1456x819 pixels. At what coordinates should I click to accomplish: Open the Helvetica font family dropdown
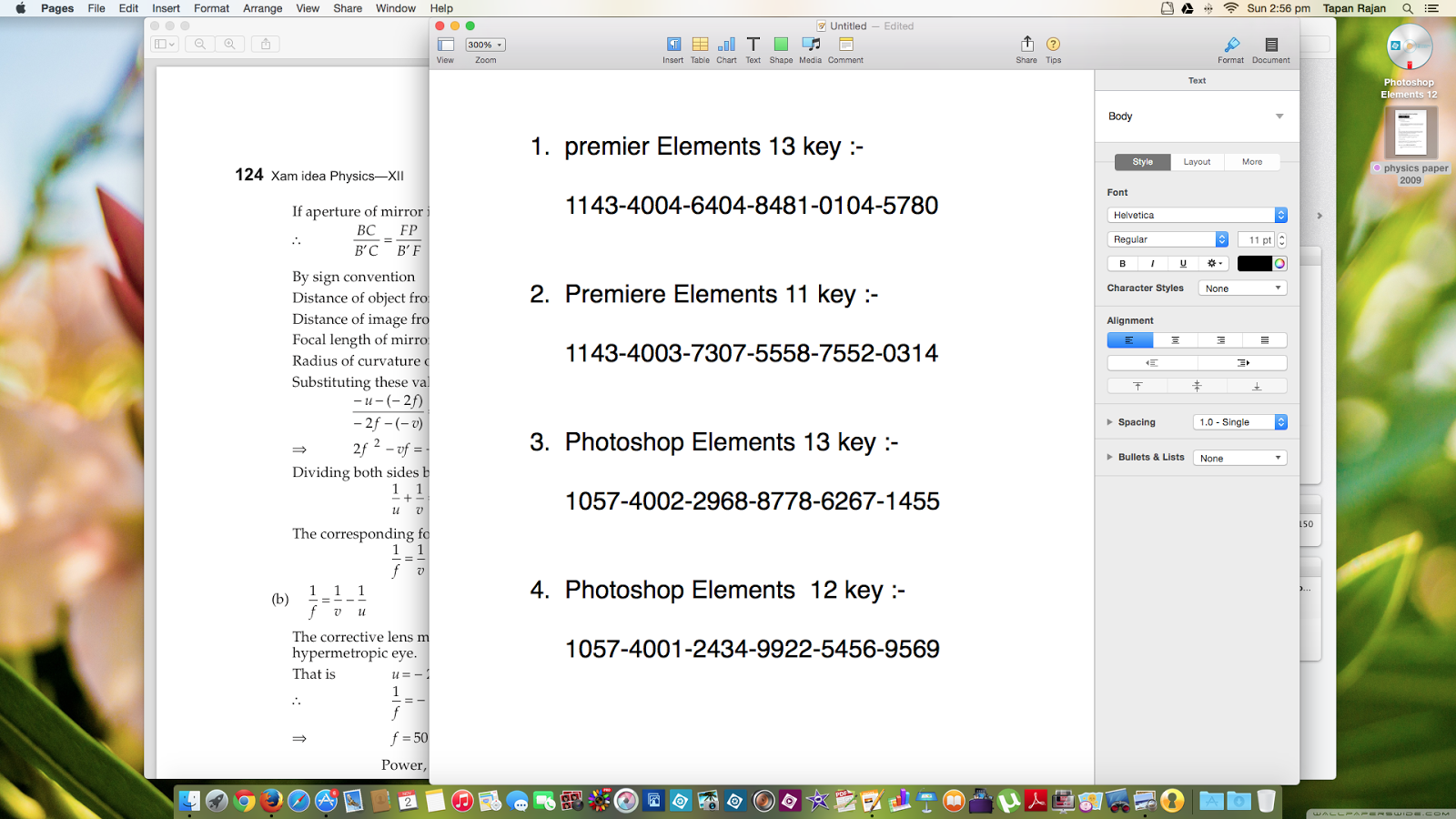[1197, 216]
